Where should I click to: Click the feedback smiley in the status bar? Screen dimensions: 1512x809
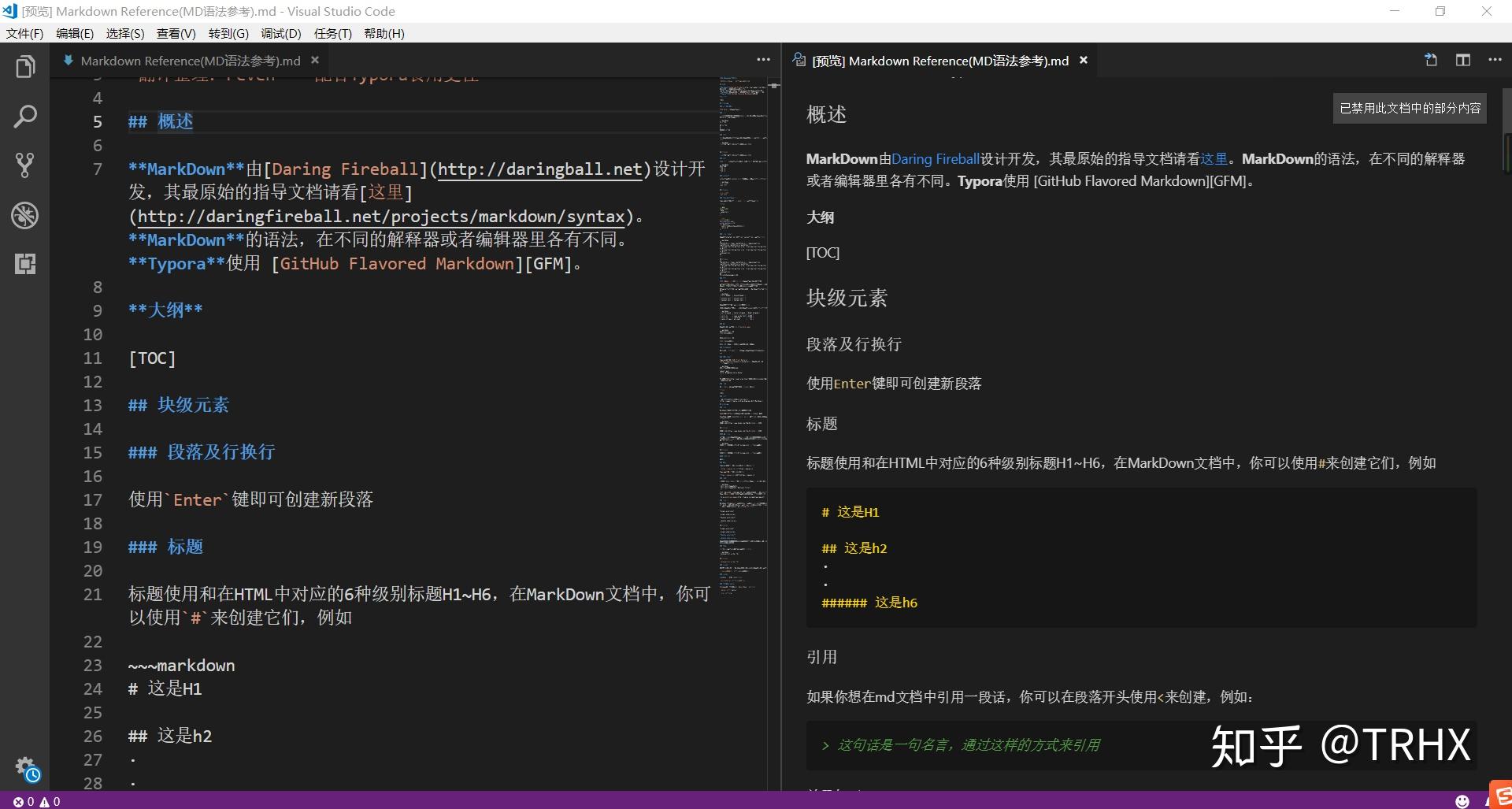coord(1462,801)
